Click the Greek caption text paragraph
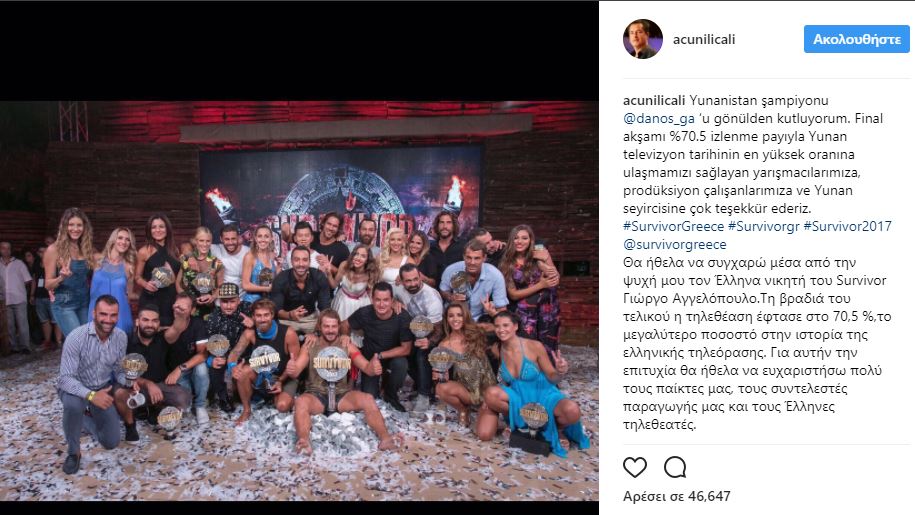Image resolution: width=915 pixels, height=515 pixels. [x=757, y=344]
